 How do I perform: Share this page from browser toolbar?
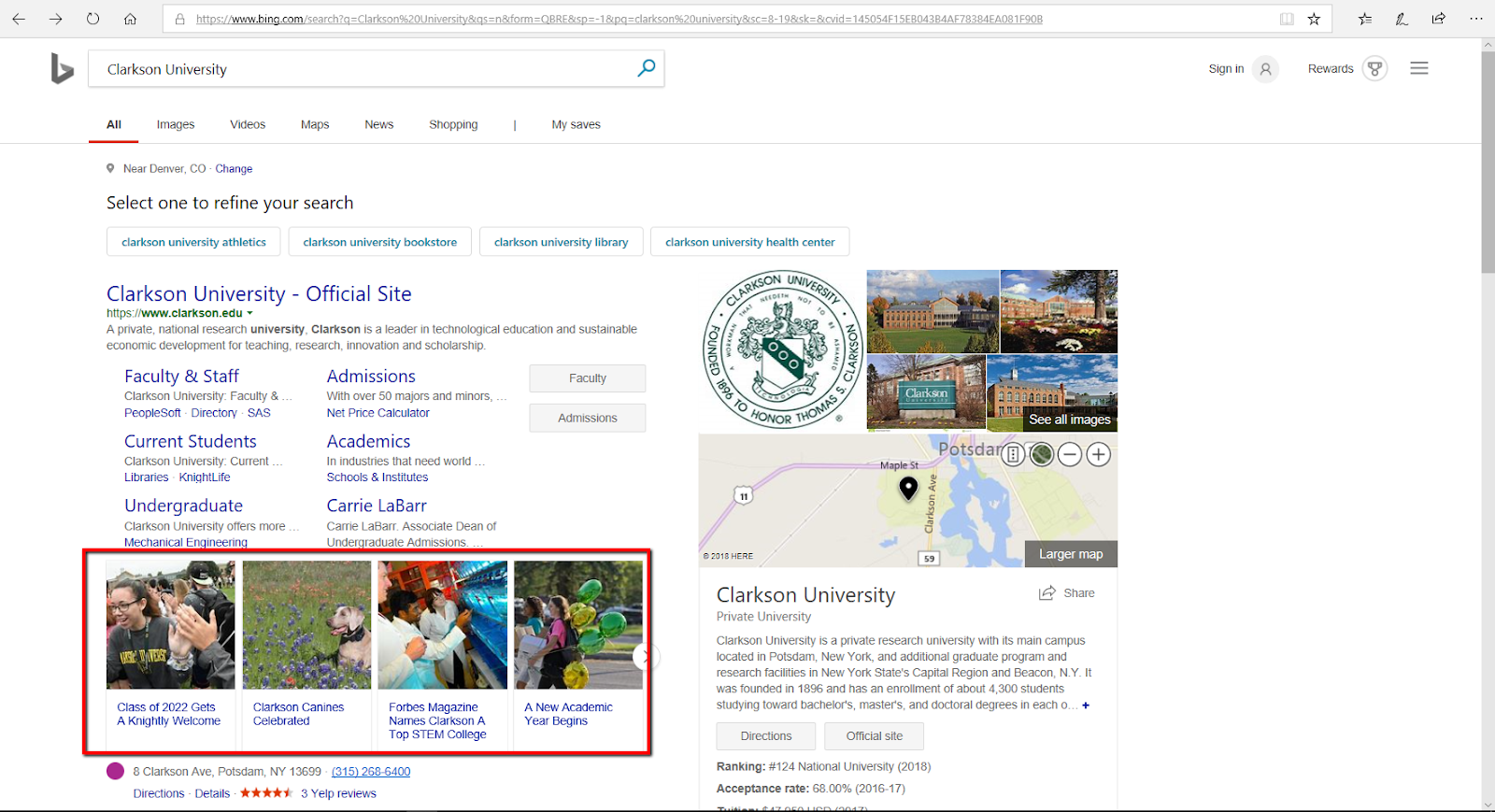(1439, 19)
